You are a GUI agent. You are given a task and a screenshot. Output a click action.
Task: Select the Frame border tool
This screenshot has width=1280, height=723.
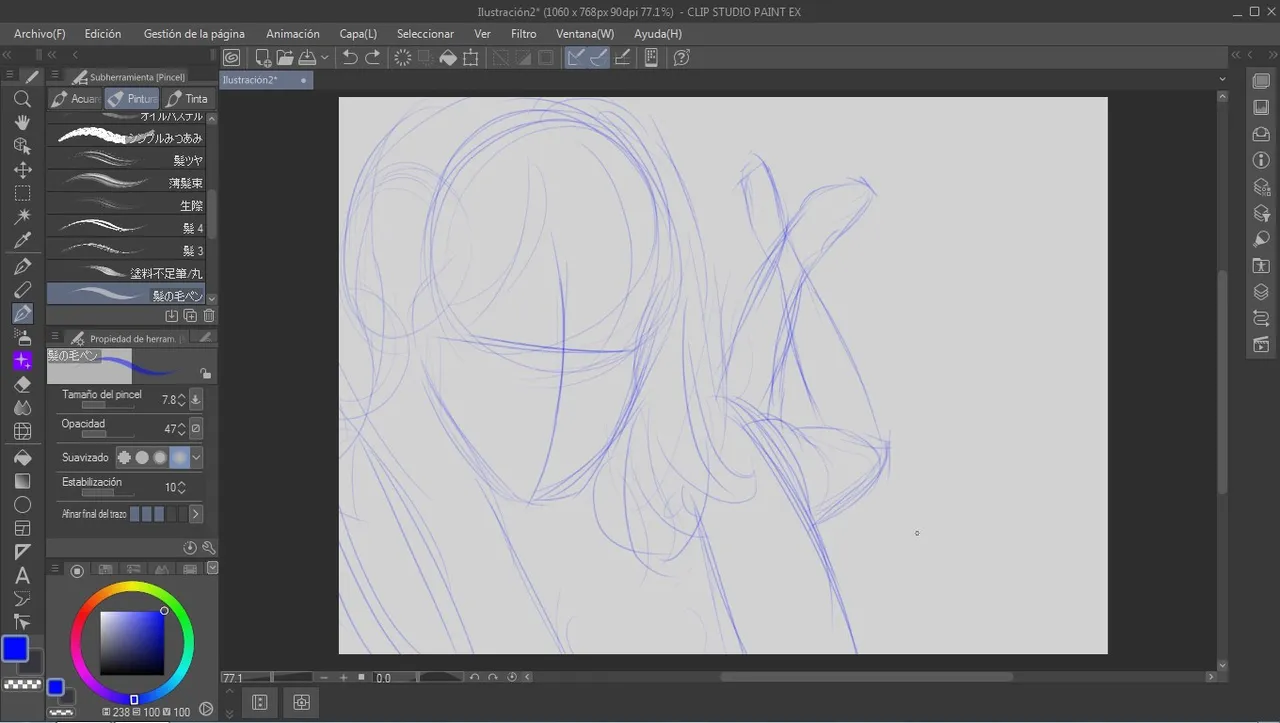(22, 529)
